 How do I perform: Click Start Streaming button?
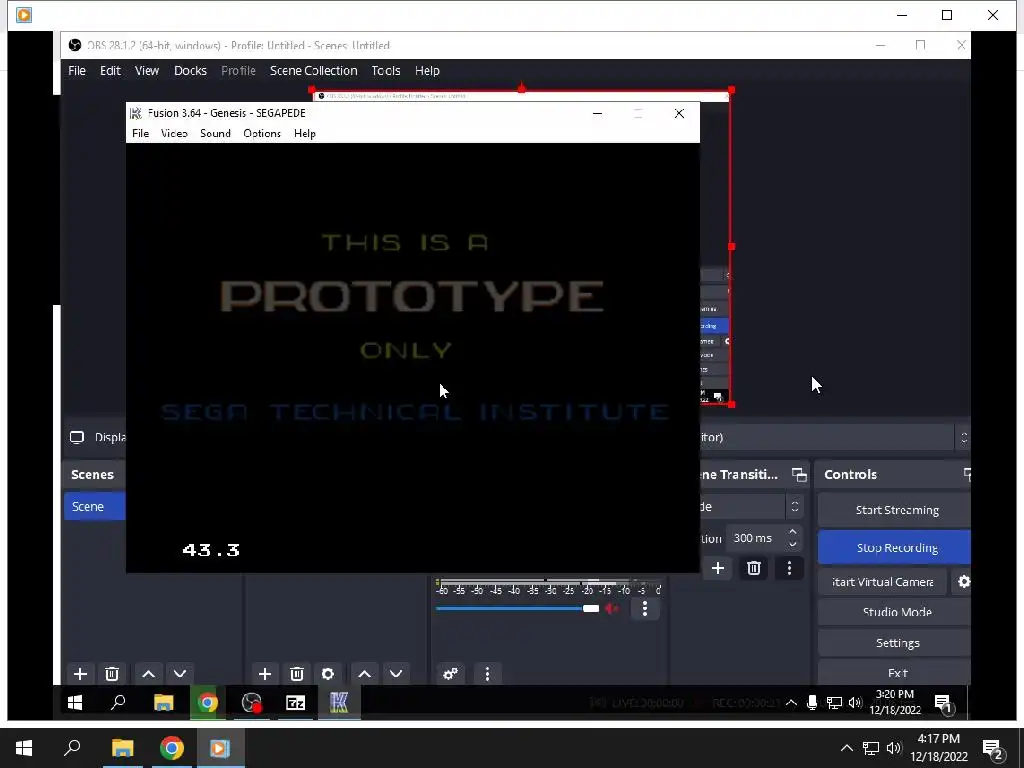click(895, 510)
